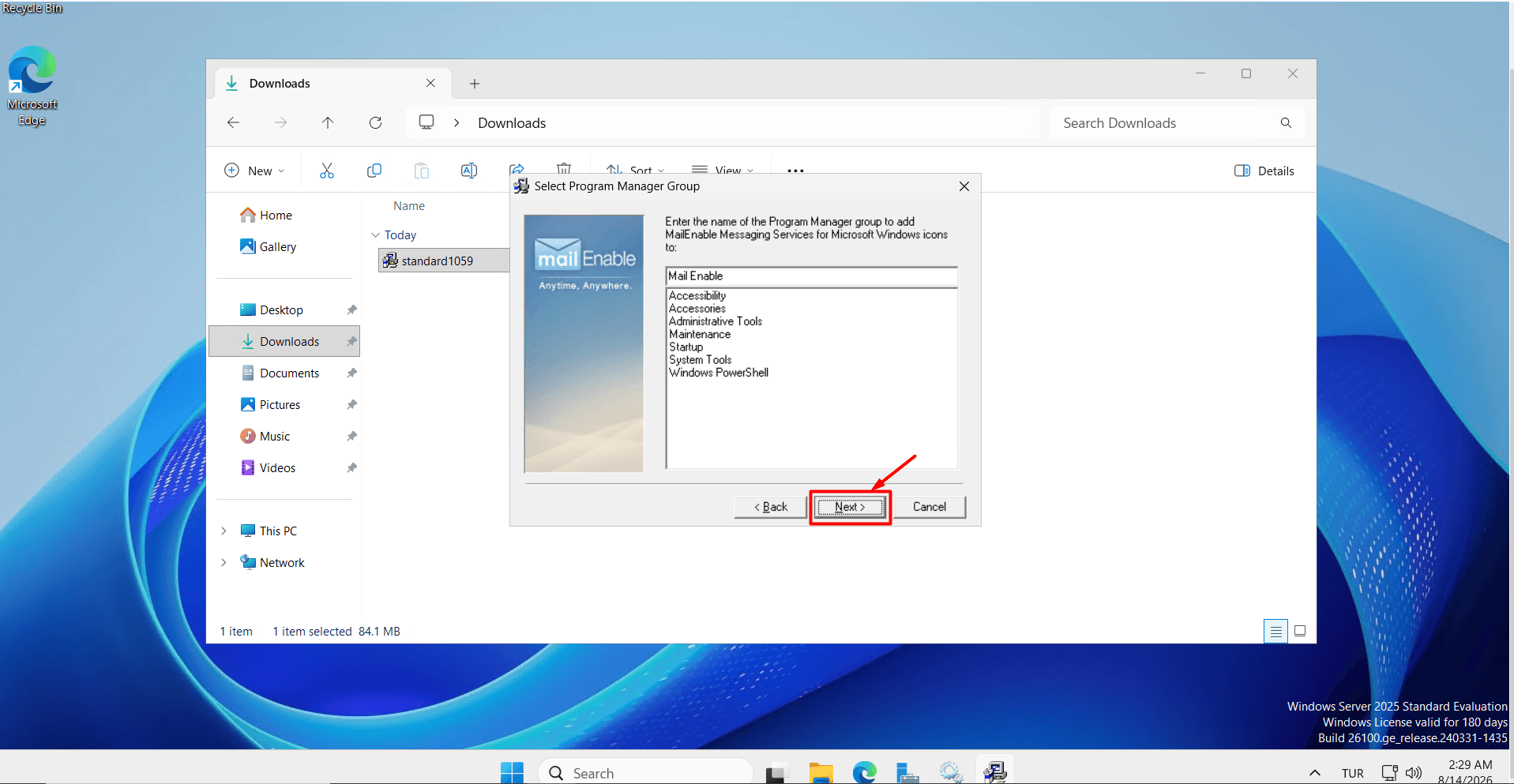Click the pin icon beside Videos

(351, 467)
